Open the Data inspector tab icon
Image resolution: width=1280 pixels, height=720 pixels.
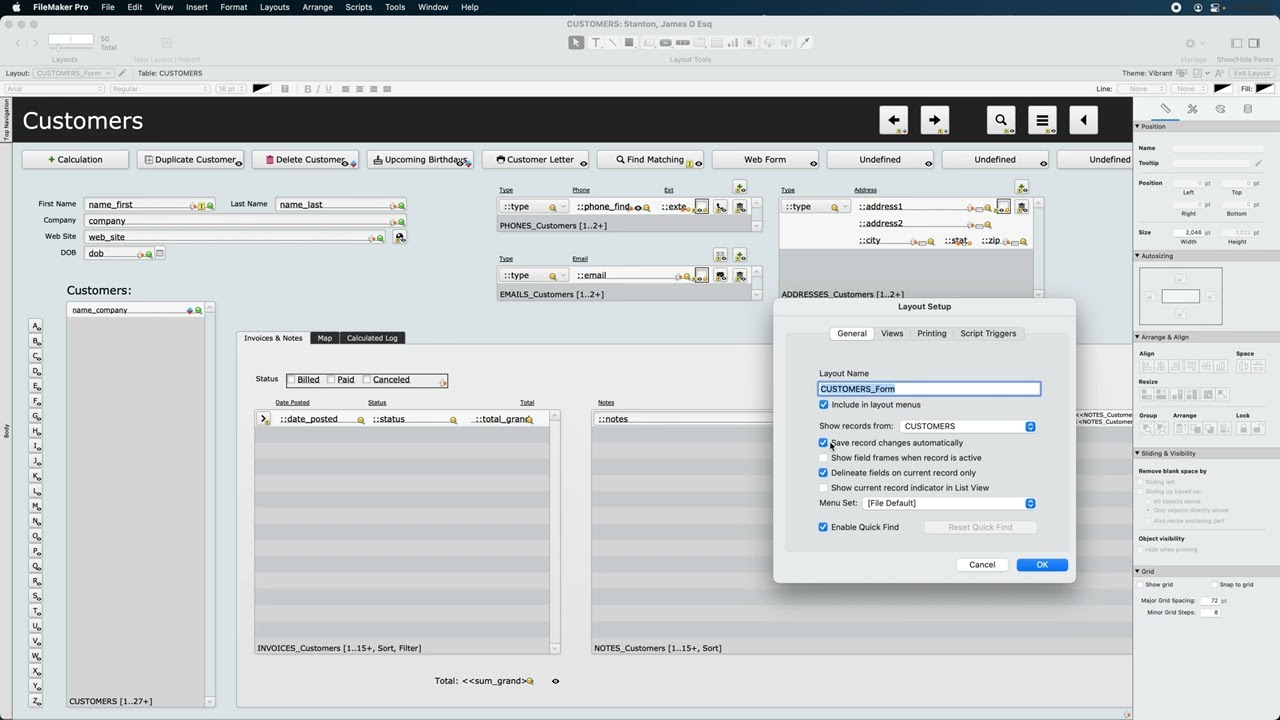1247,109
